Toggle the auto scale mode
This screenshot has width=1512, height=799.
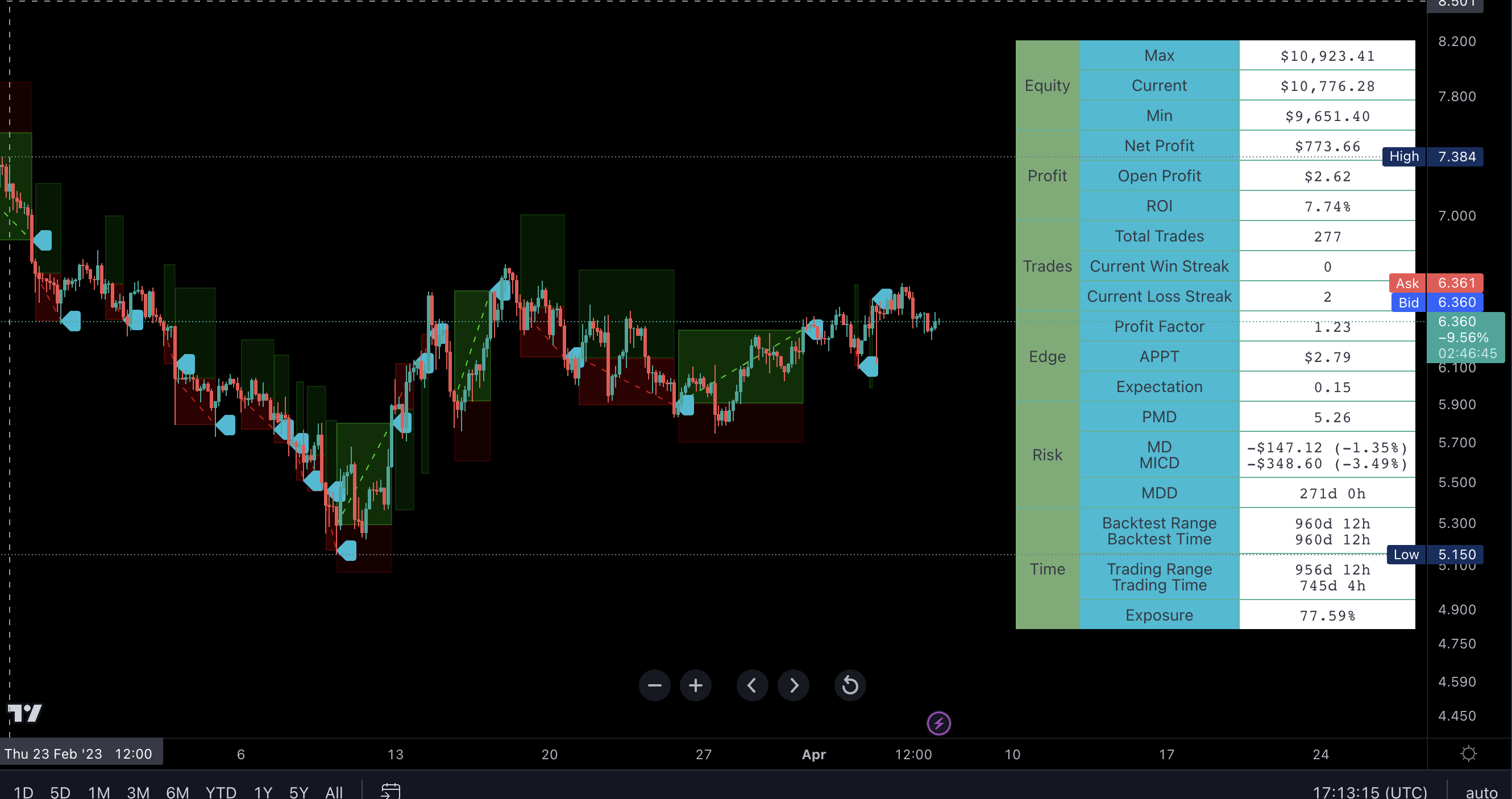pyautogui.click(x=1481, y=792)
